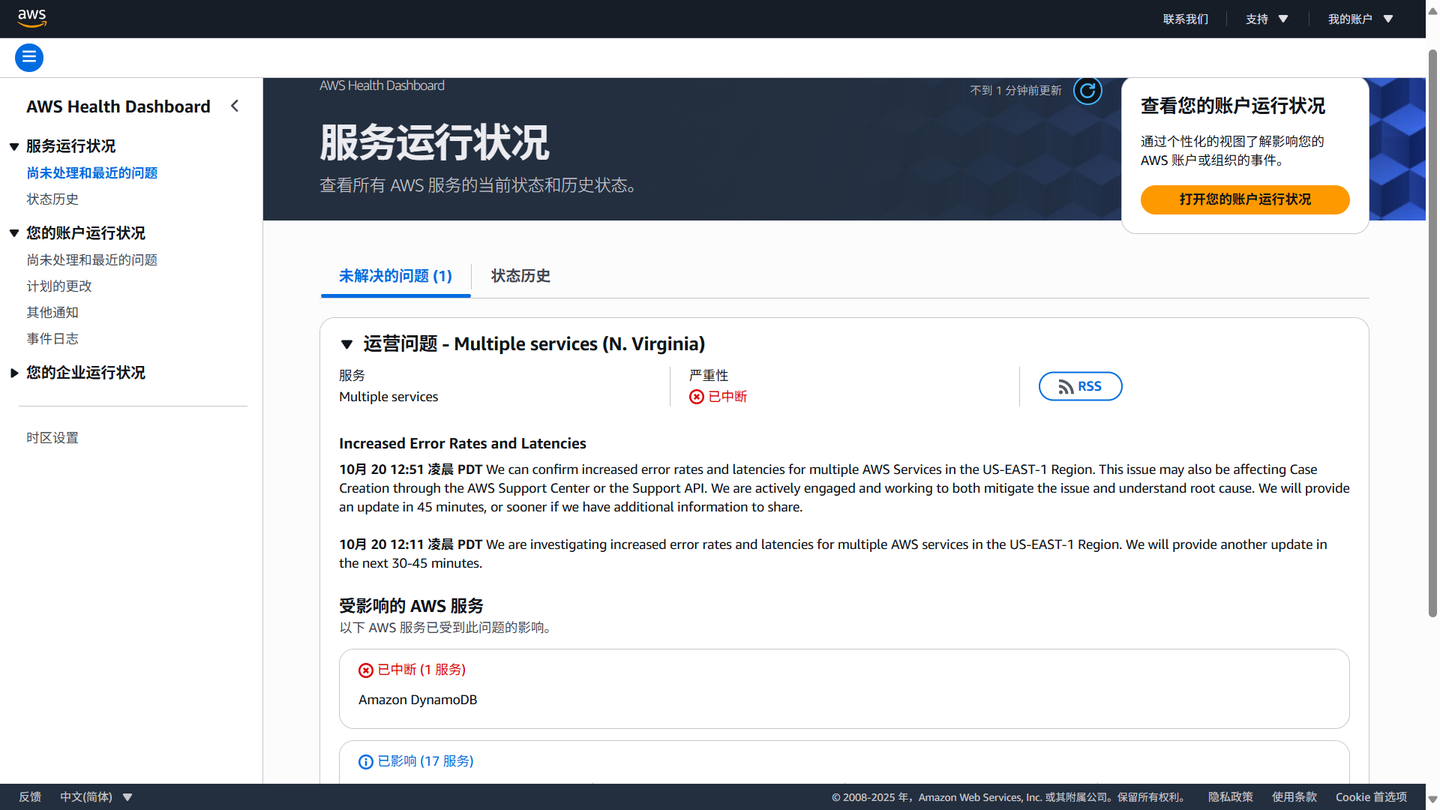This screenshot has height=810, width=1440.
Task: Collapse the Multiple services 运营问题 event
Action: (347, 344)
